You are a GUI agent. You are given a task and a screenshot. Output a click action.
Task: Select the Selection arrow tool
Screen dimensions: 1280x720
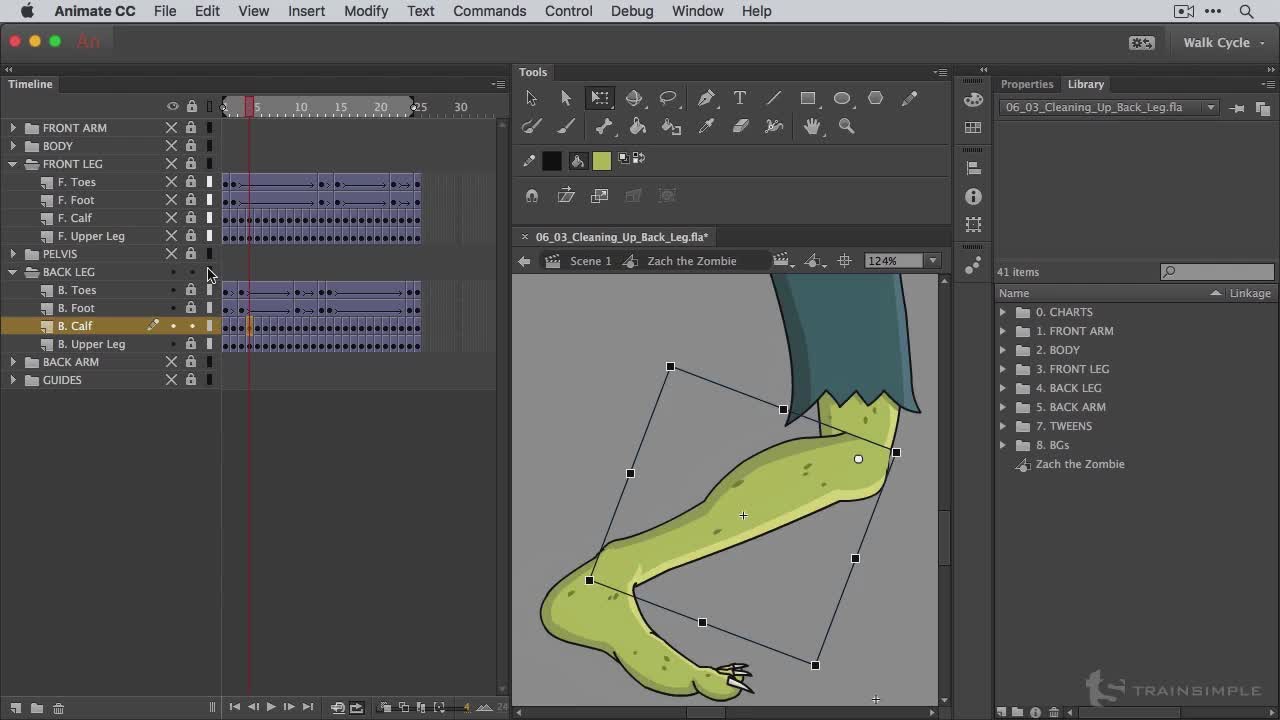click(531, 98)
